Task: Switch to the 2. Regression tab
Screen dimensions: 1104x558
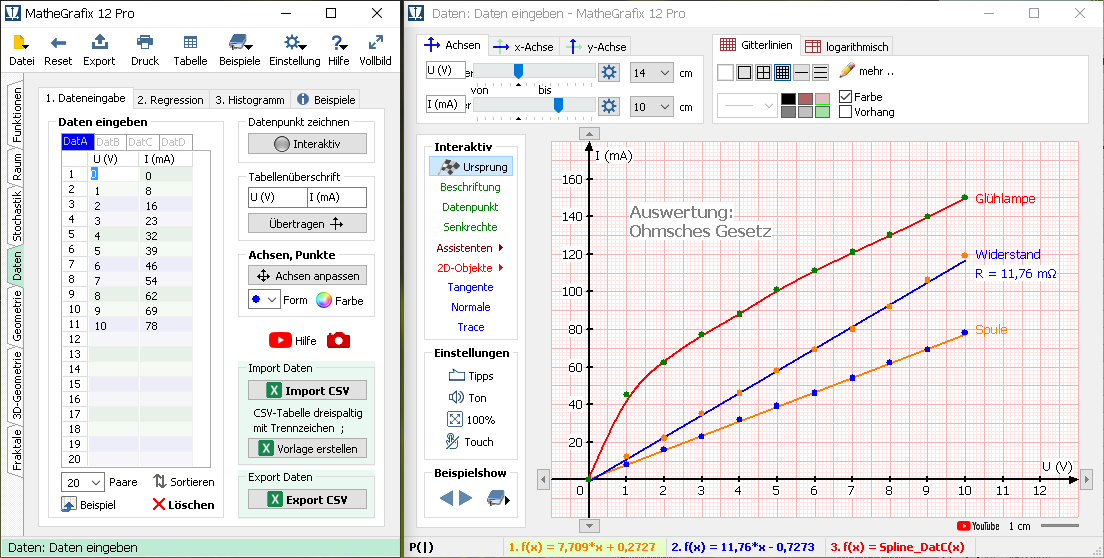Action: tap(170, 100)
